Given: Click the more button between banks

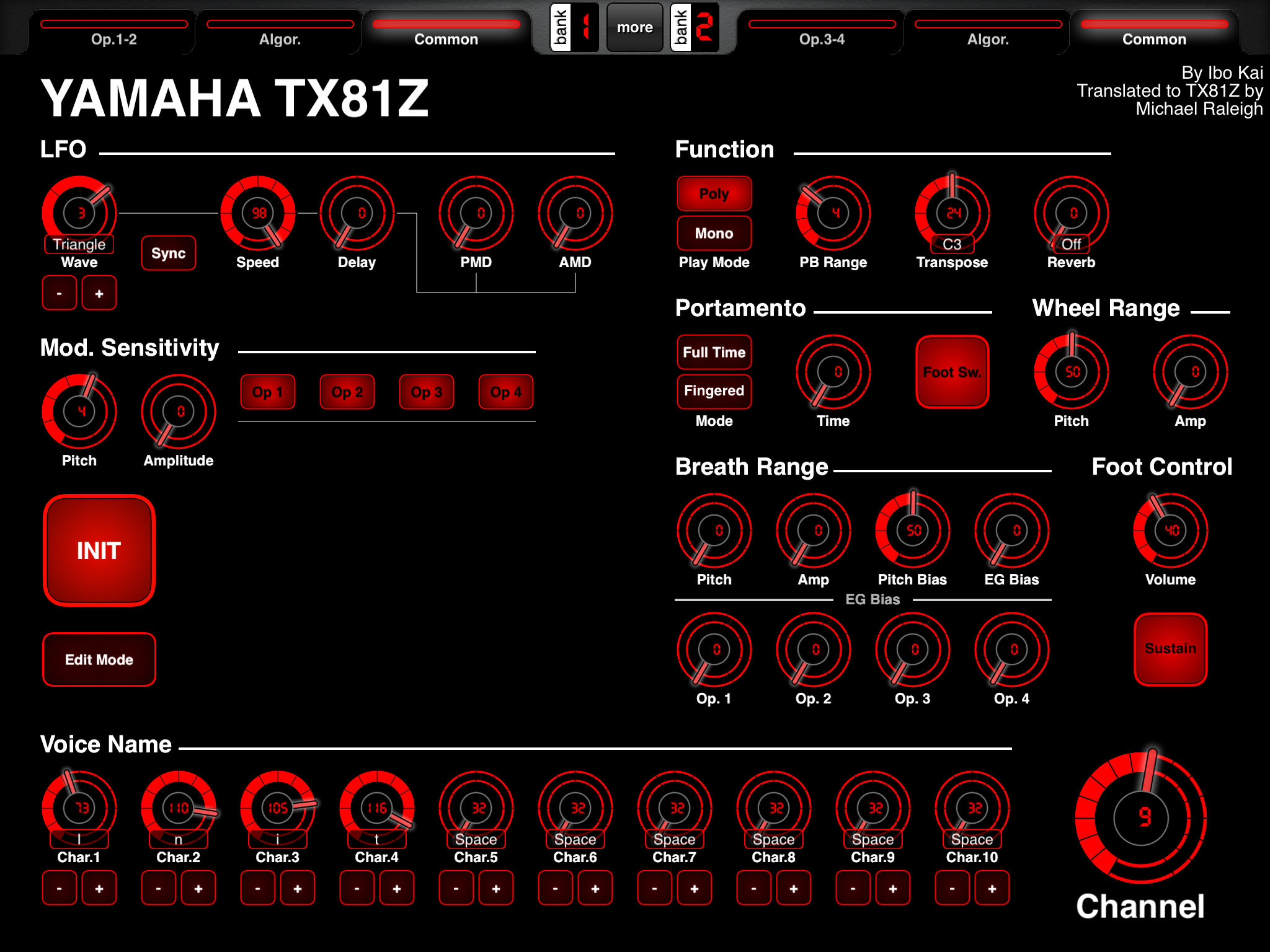Looking at the screenshot, I should tap(635, 27).
